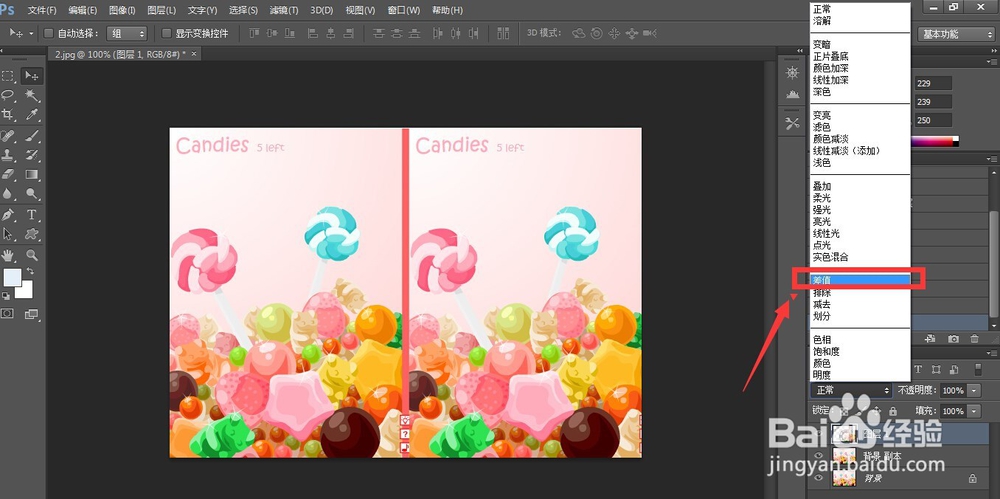Select the Gradient tool
This screenshot has height=499, width=1000.
click(x=31, y=174)
